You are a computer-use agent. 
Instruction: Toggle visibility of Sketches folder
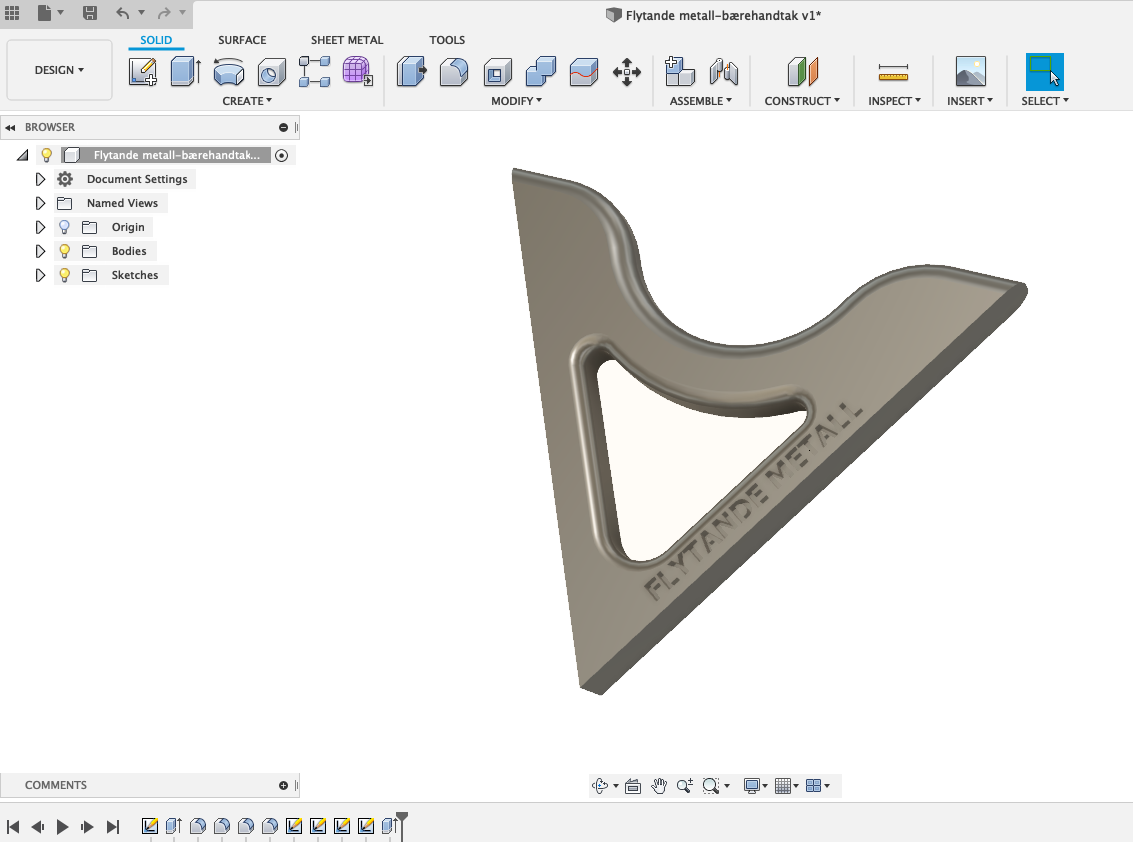(64, 275)
